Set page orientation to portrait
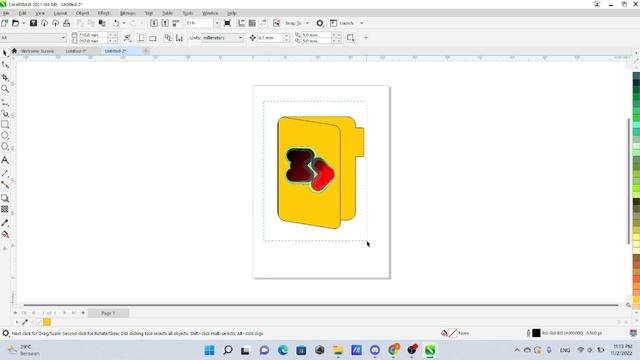 [141, 38]
